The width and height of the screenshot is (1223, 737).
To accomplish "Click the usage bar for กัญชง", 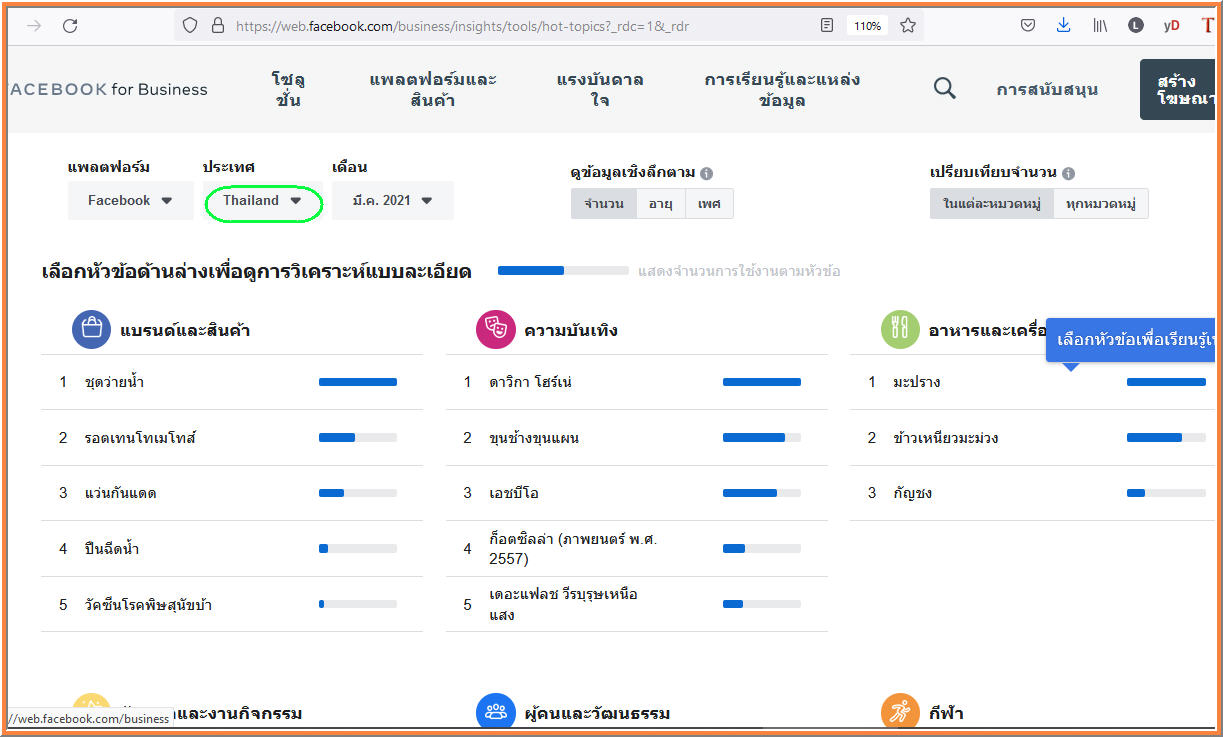I will 1166,493.
